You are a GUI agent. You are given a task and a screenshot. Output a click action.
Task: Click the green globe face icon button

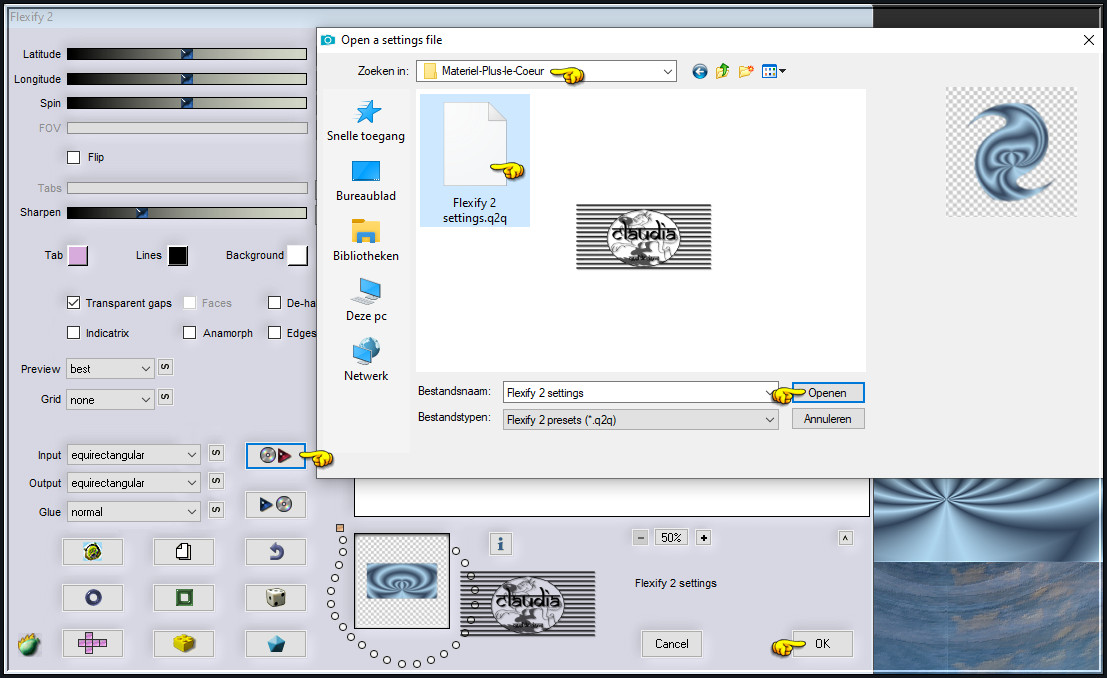pos(92,552)
